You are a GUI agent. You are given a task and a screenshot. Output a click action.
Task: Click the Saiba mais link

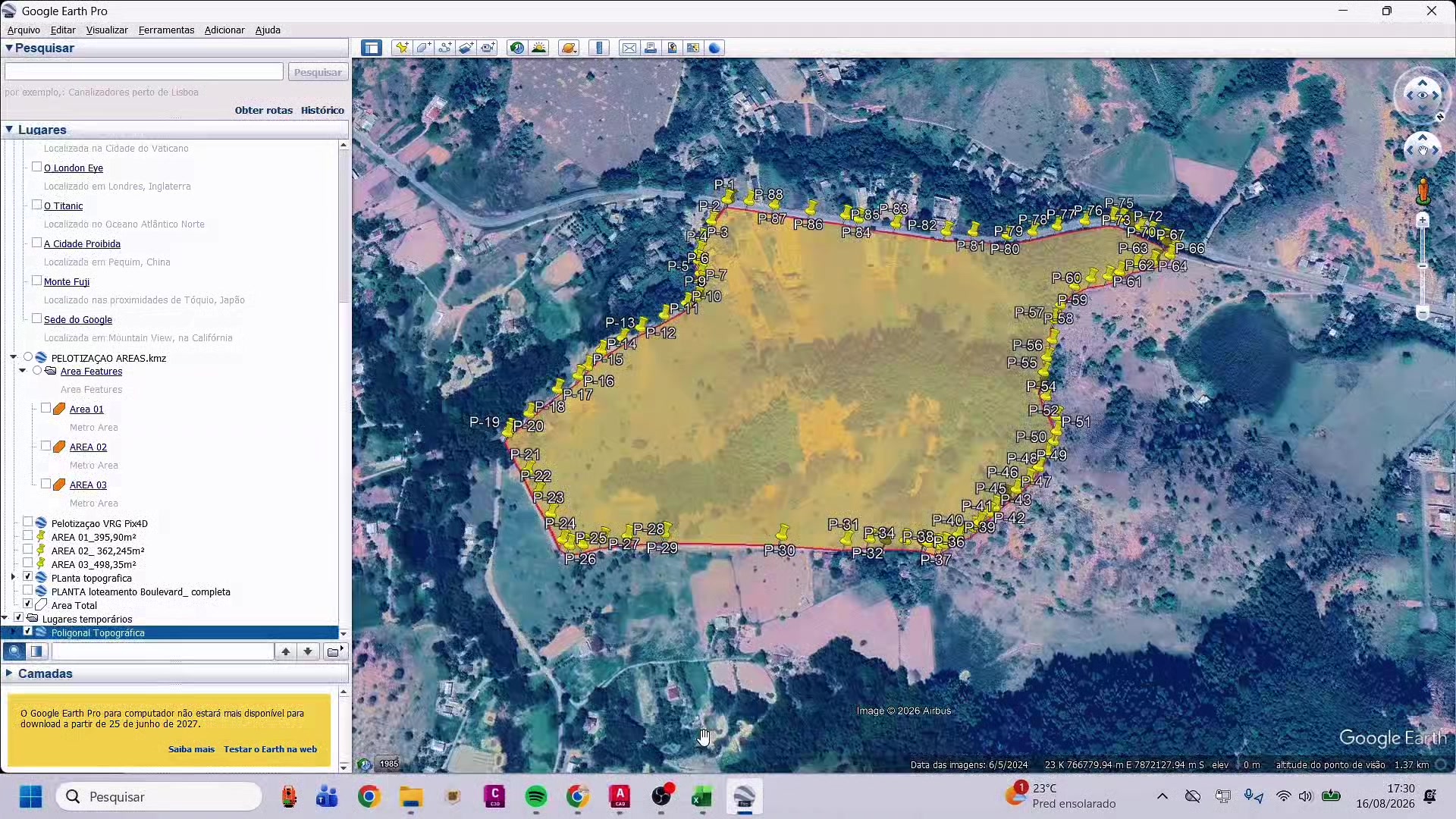(x=191, y=749)
